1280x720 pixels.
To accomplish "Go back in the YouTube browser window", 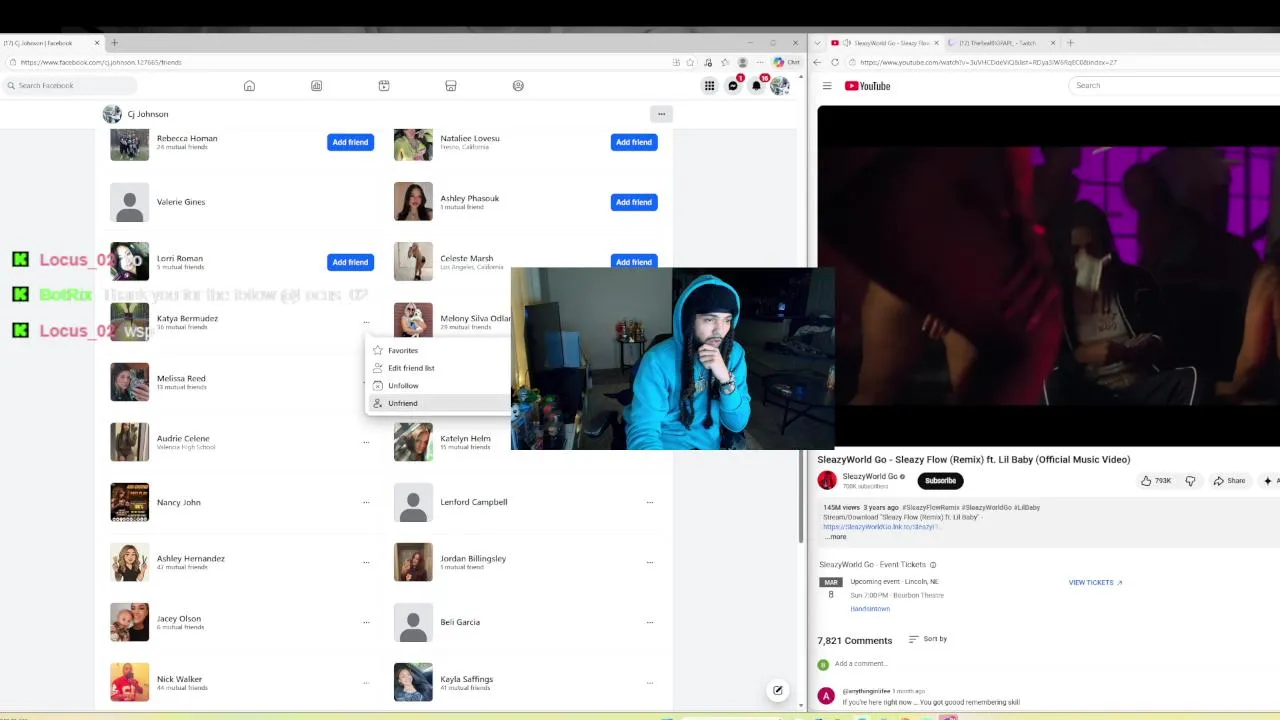I will pos(817,62).
